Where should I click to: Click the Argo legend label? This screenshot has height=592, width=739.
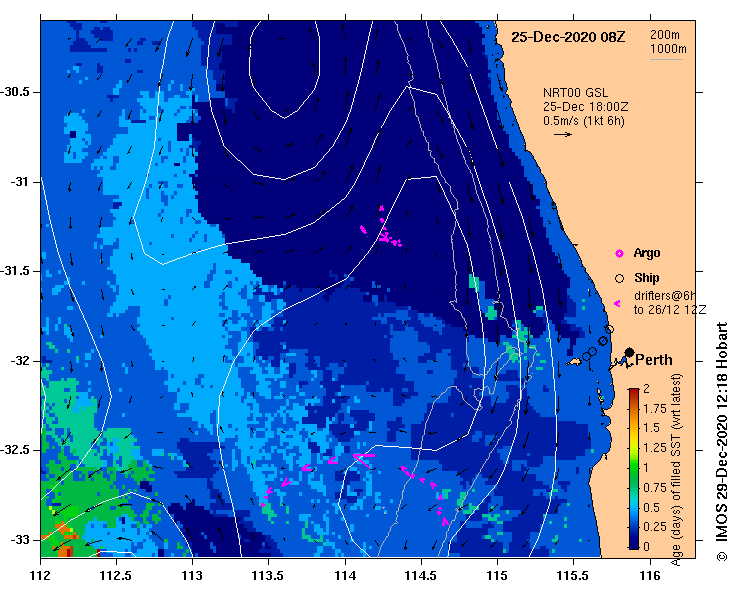(647, 253)
